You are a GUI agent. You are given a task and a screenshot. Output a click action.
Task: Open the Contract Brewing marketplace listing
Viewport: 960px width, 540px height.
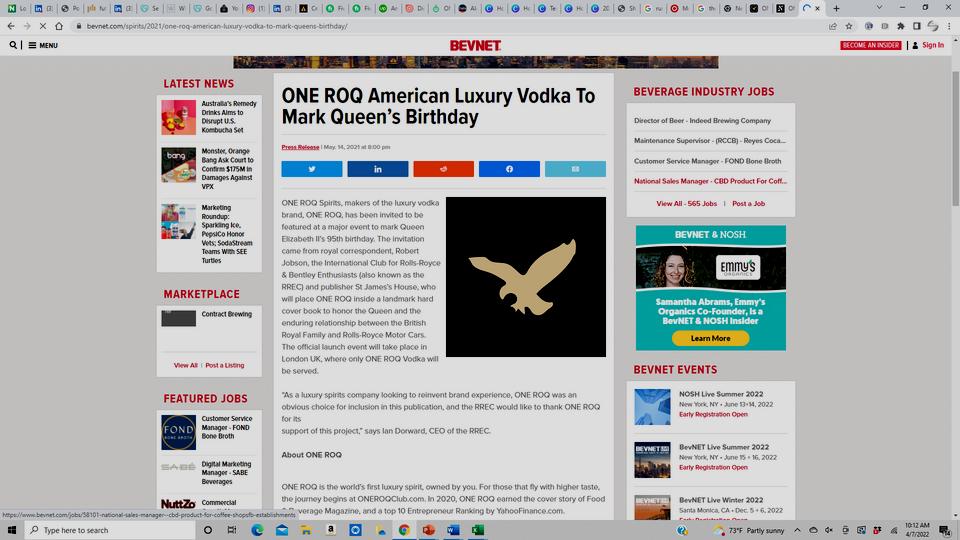(x=227, y=314)
